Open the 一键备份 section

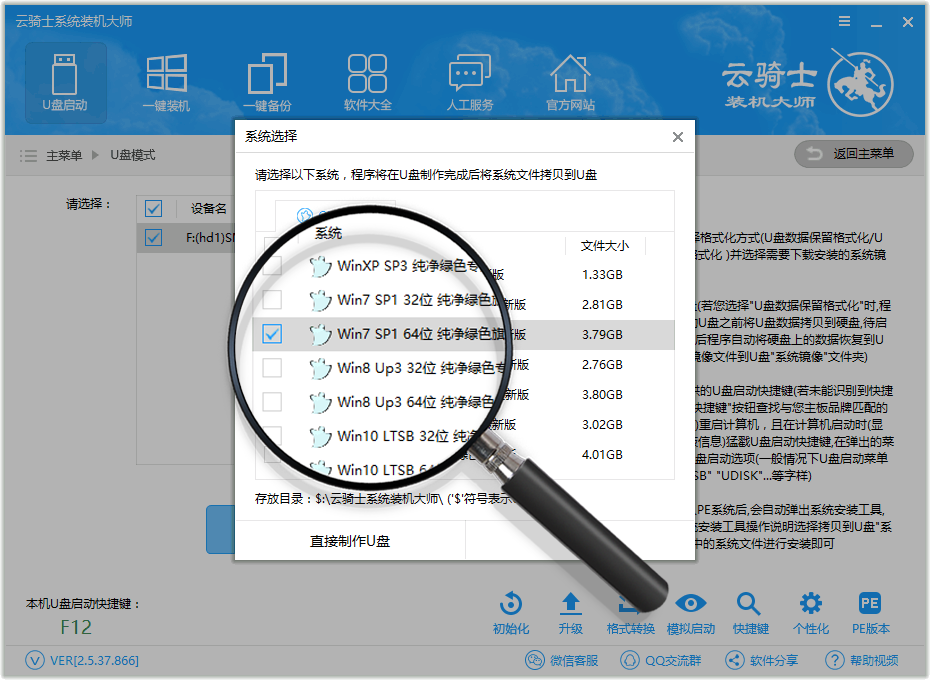click(267, 82)
